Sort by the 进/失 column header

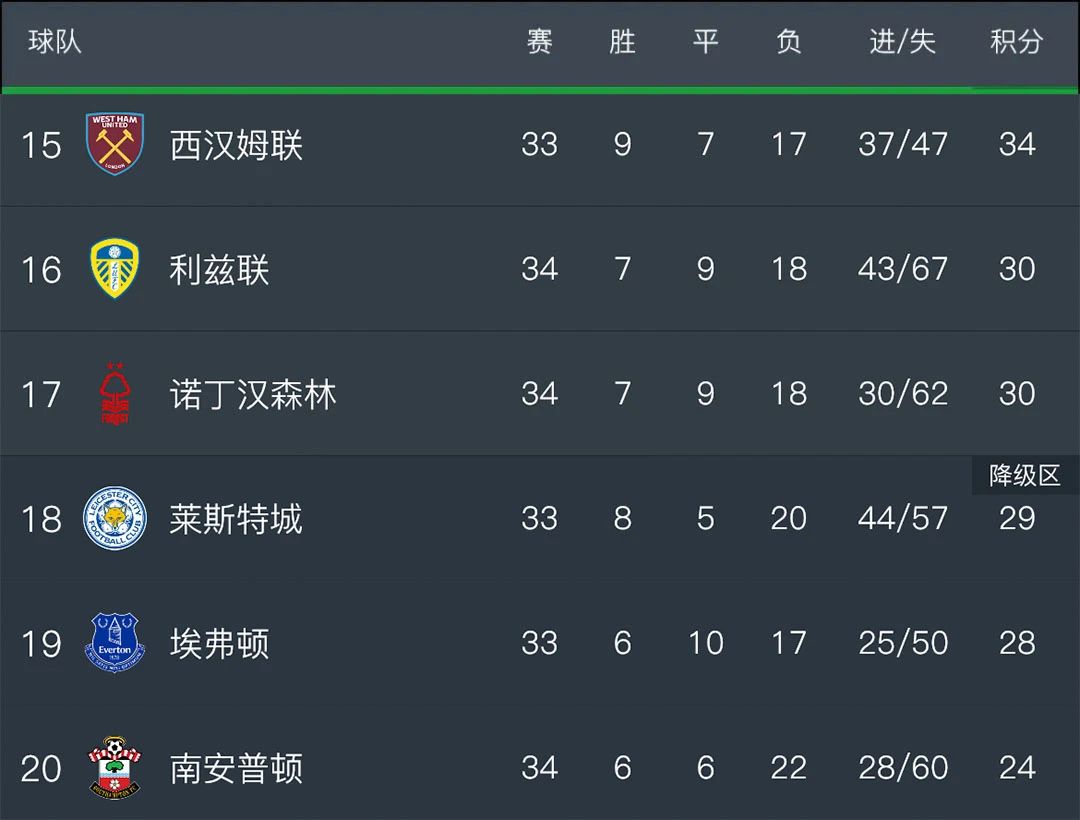(x=902, y=42)
